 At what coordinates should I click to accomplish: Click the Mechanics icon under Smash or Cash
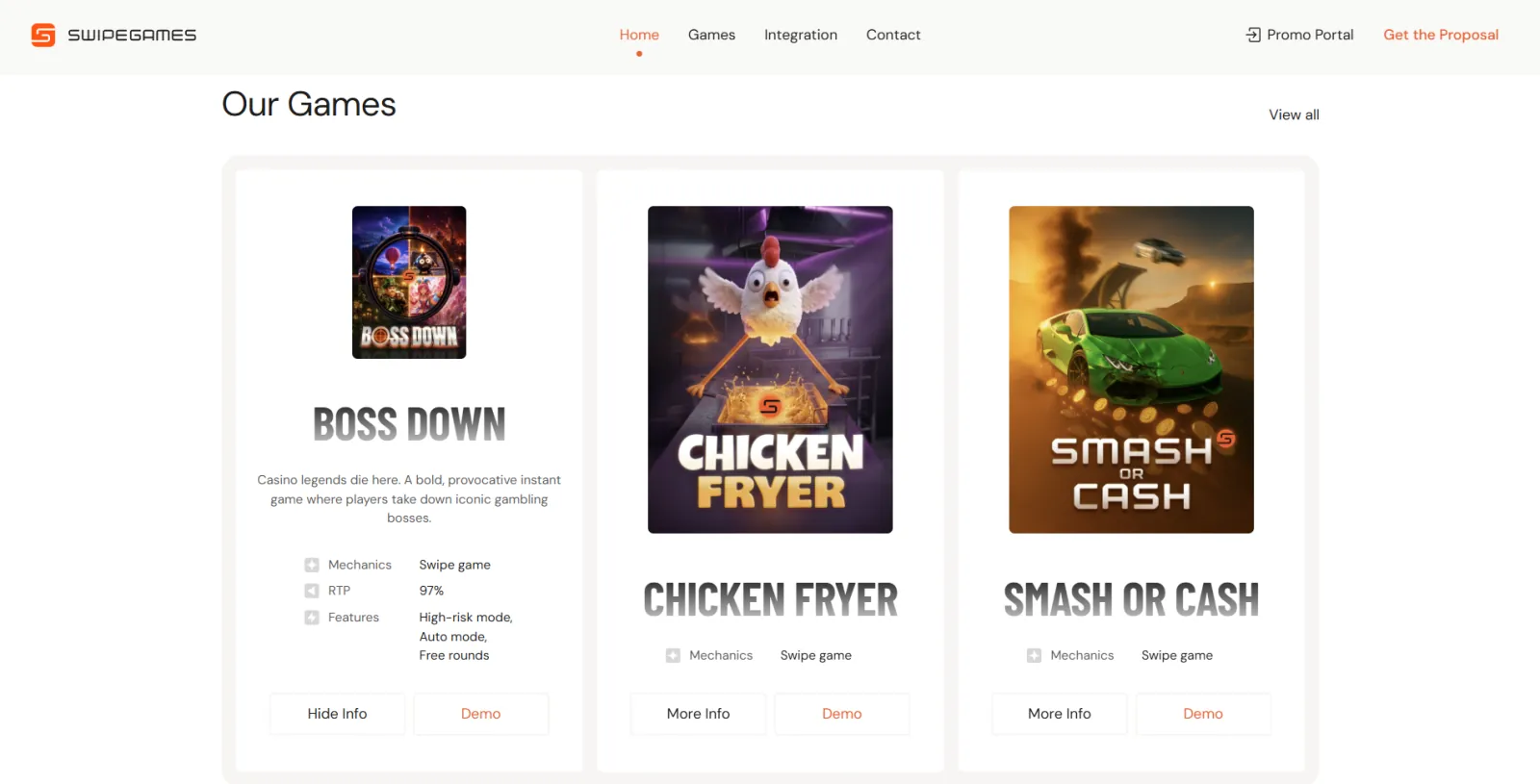click(1034, 655)
